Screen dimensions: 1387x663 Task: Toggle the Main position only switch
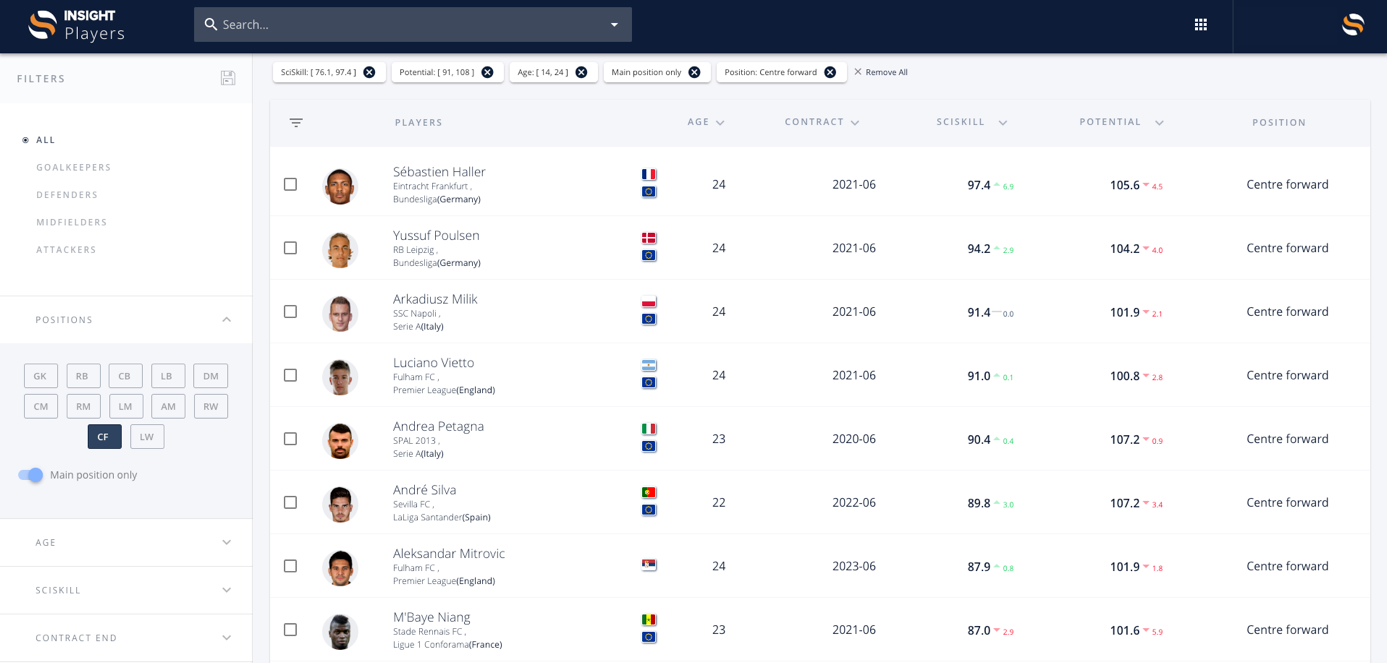(31, 475)
